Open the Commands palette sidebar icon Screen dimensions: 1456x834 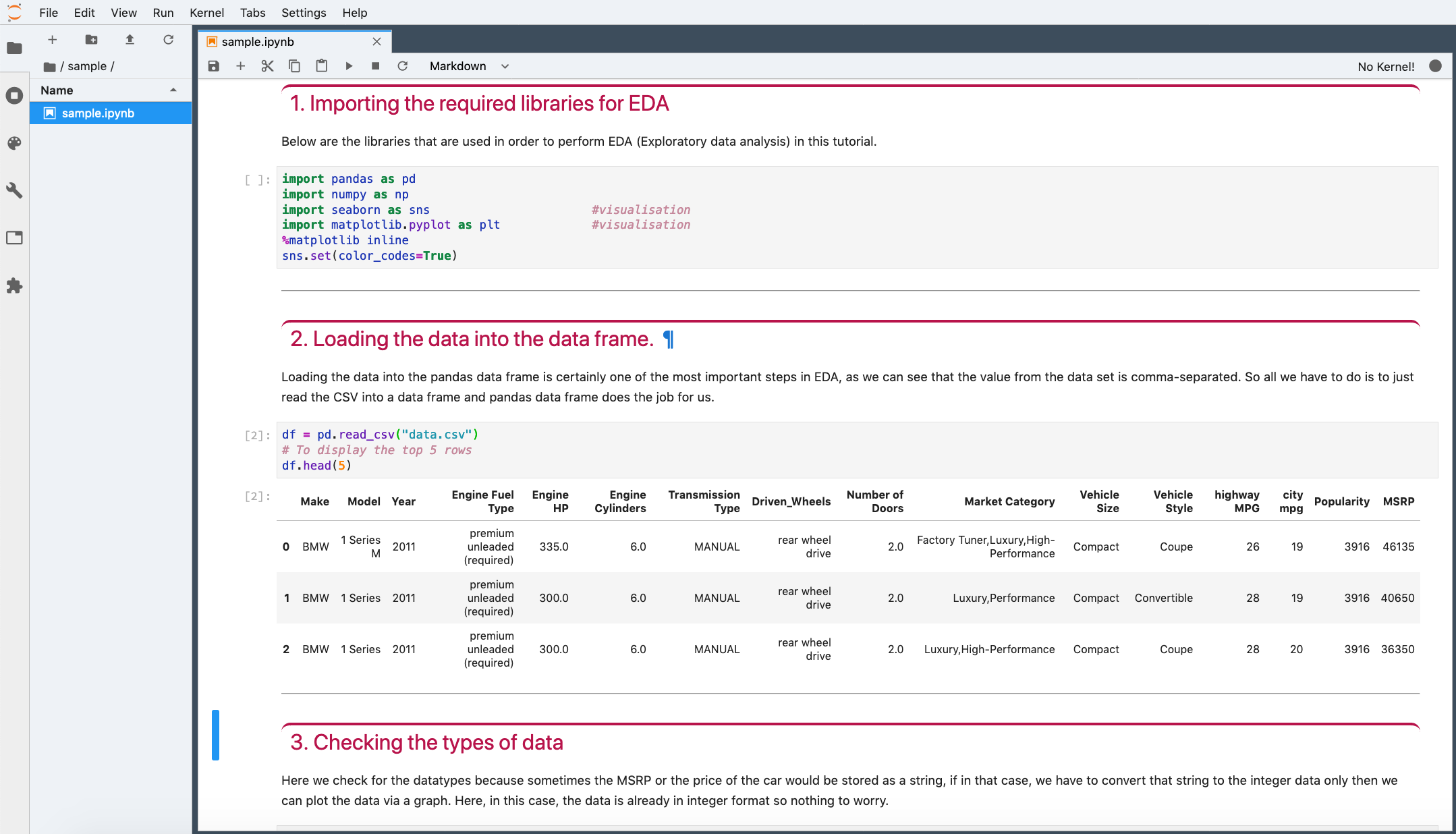click(x=14, y=143)
